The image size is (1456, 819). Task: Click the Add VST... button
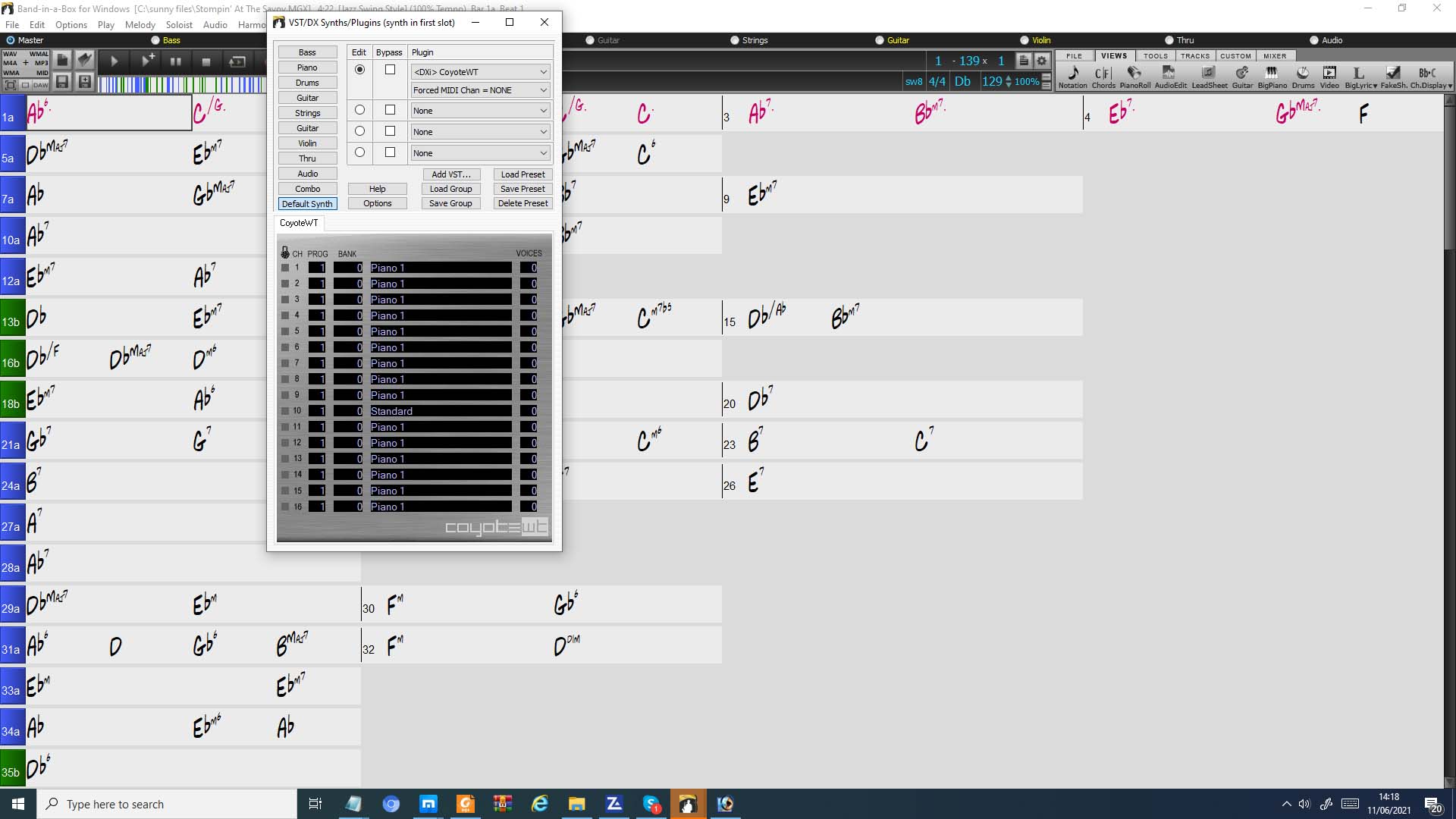click(451, 174)
